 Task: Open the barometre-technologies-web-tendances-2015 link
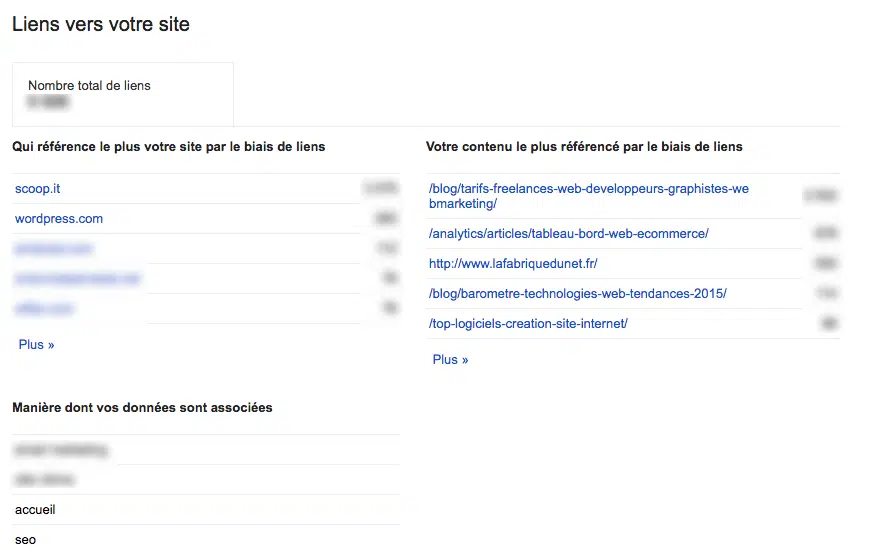click(x=577, y=294)
